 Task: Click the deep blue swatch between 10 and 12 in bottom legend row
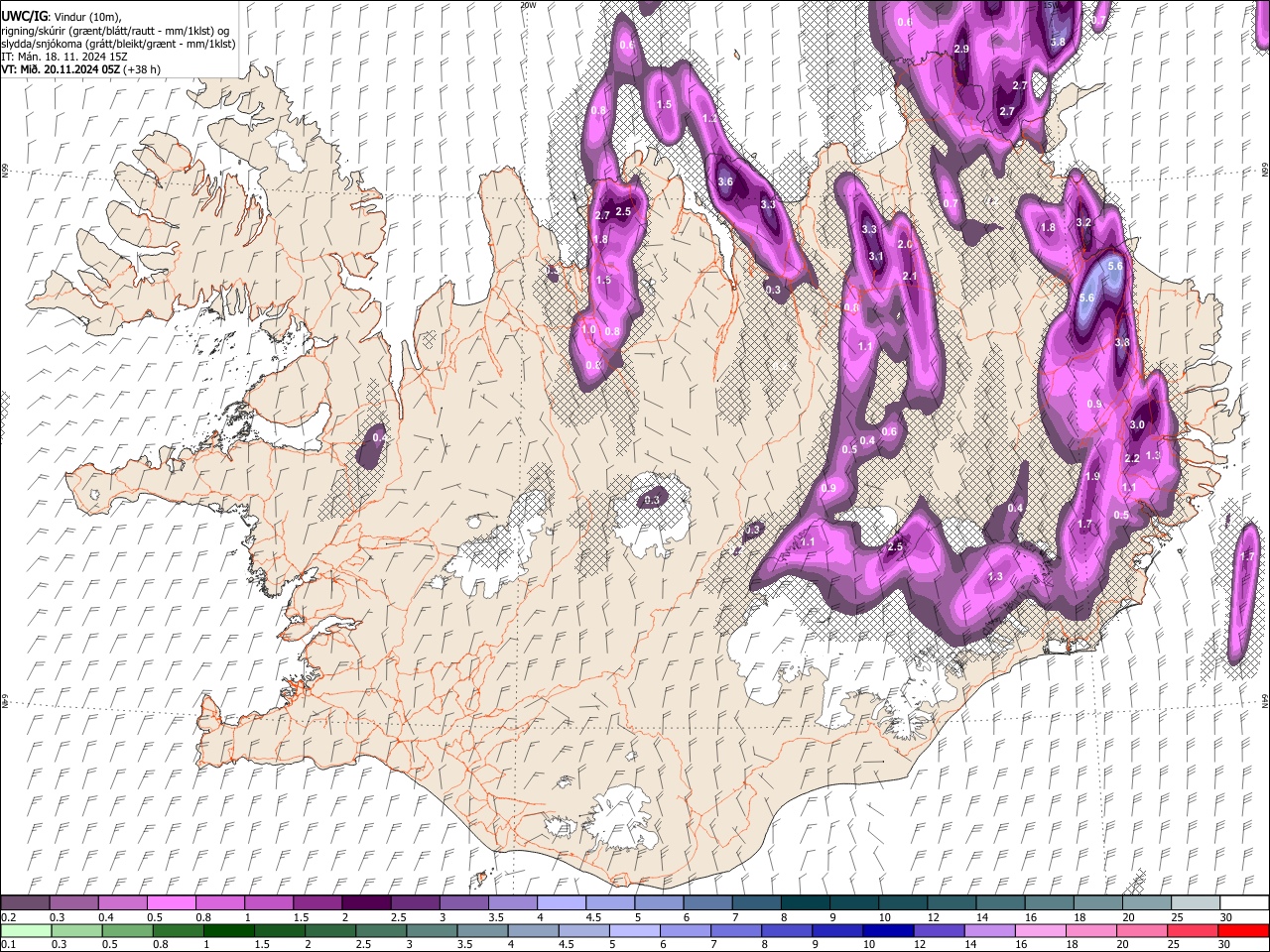click(x=887, y=930)
